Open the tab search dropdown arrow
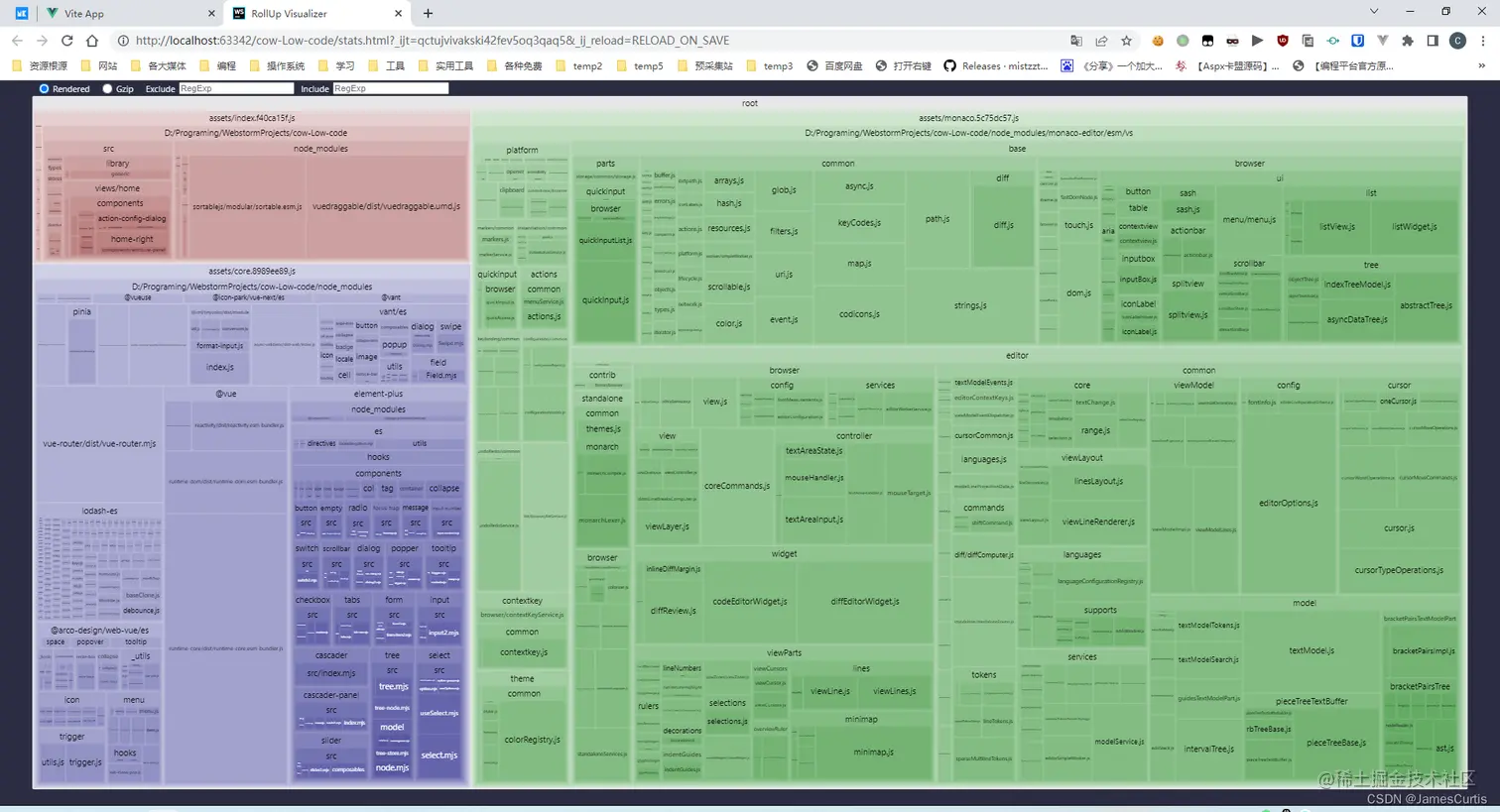Screen dimensions: 1500x812 pyautogui.click(x=1374, y=12)
